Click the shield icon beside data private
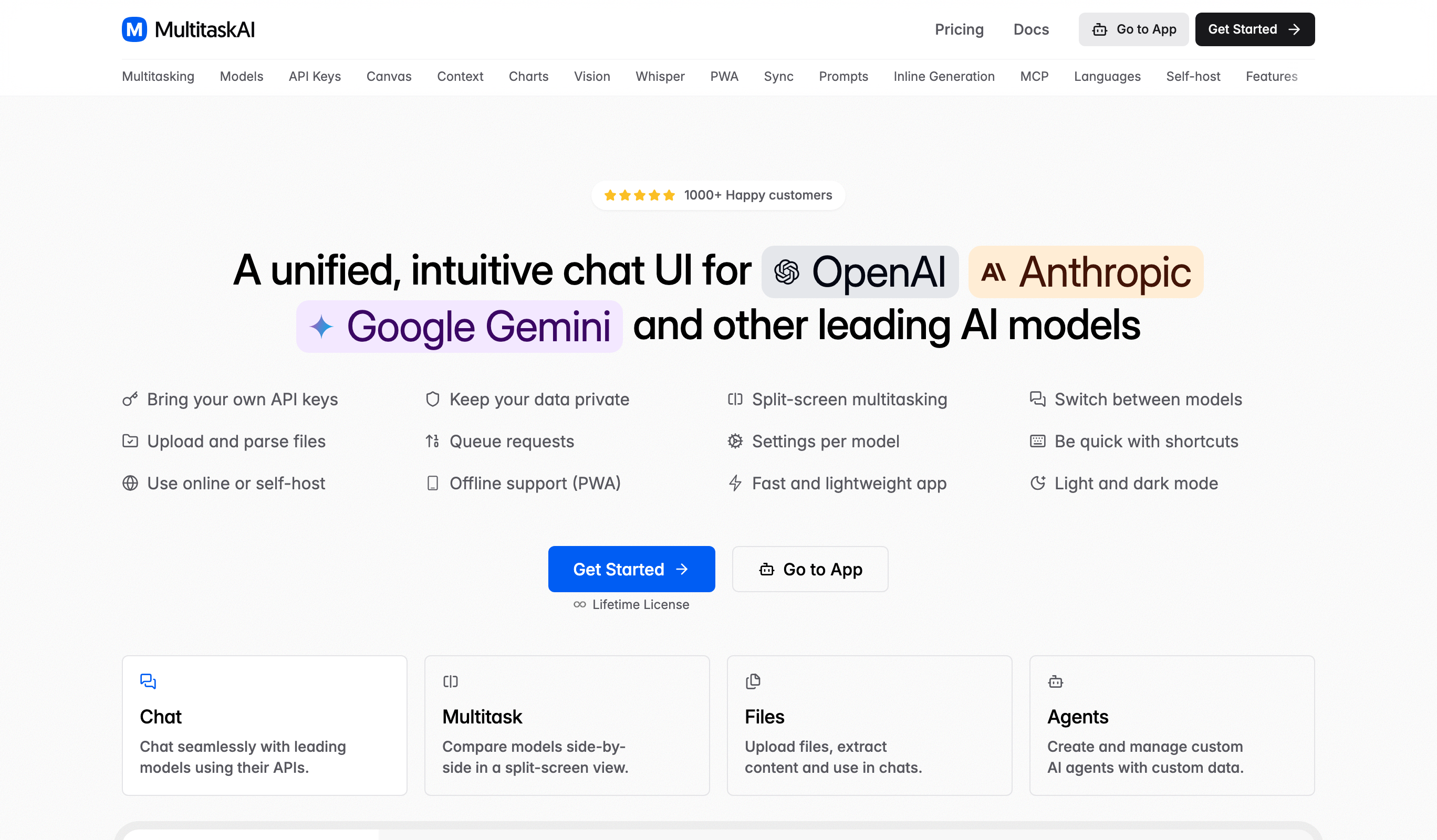Viewport: 1437px width, 840px height. tap(432, 399)
